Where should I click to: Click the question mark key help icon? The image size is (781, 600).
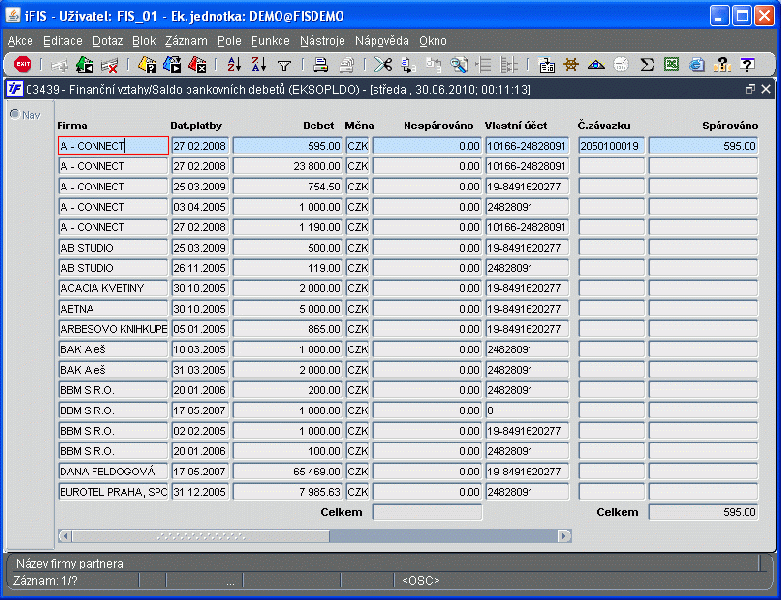click(722, 65)
